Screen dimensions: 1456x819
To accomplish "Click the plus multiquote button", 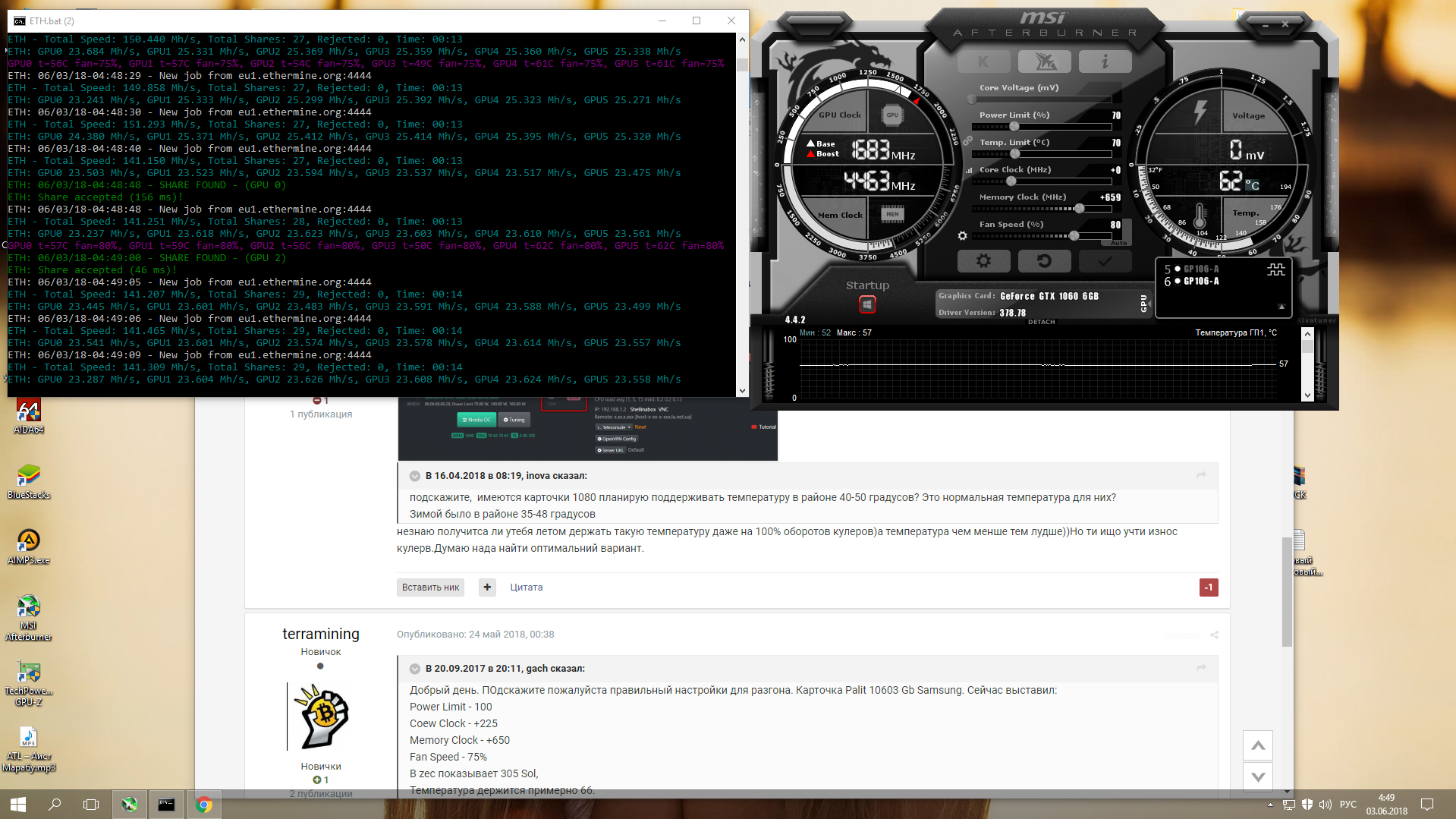I will click(487, 587).
